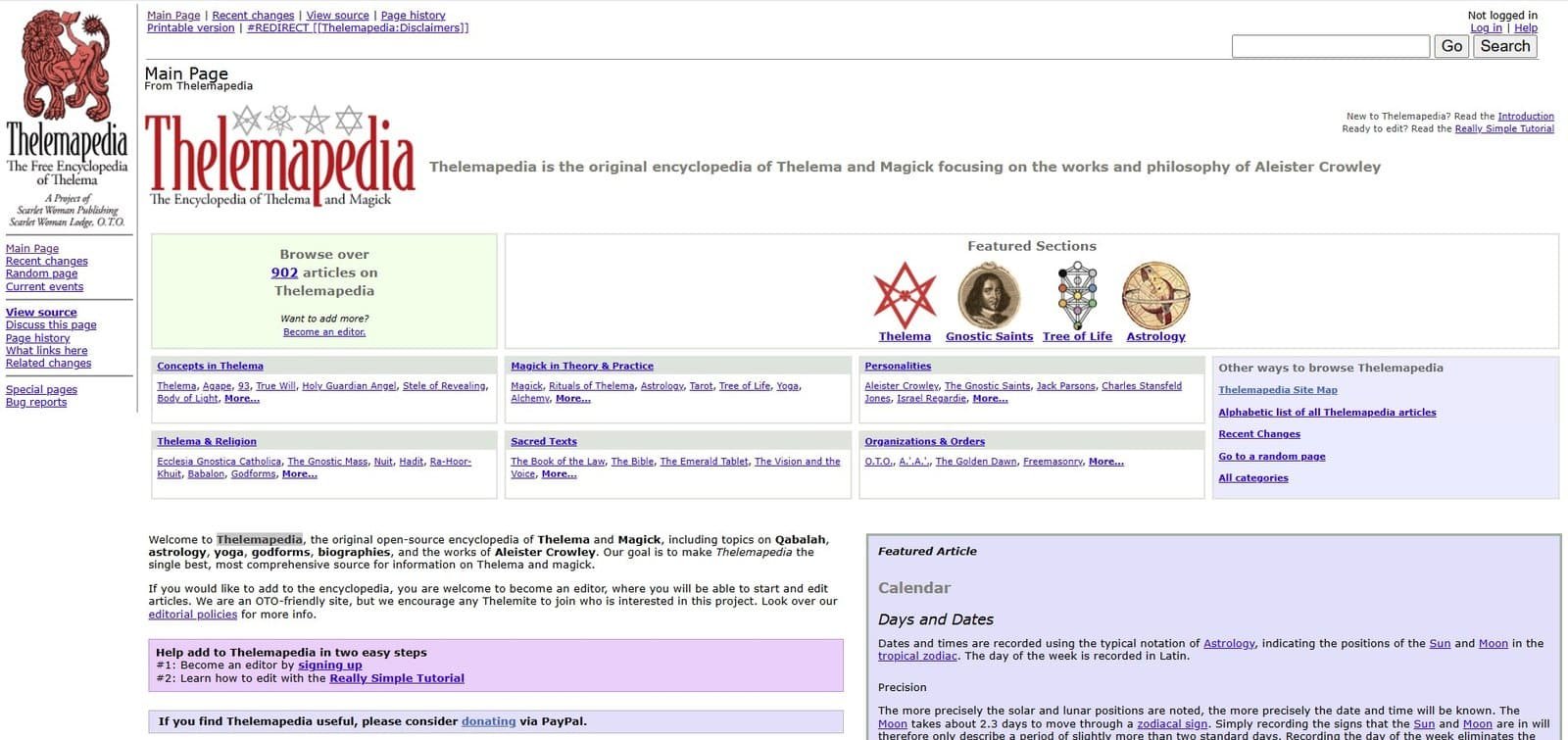Open Bug reports in sidebar
The image size is (1568, 740).
point(36,403)
